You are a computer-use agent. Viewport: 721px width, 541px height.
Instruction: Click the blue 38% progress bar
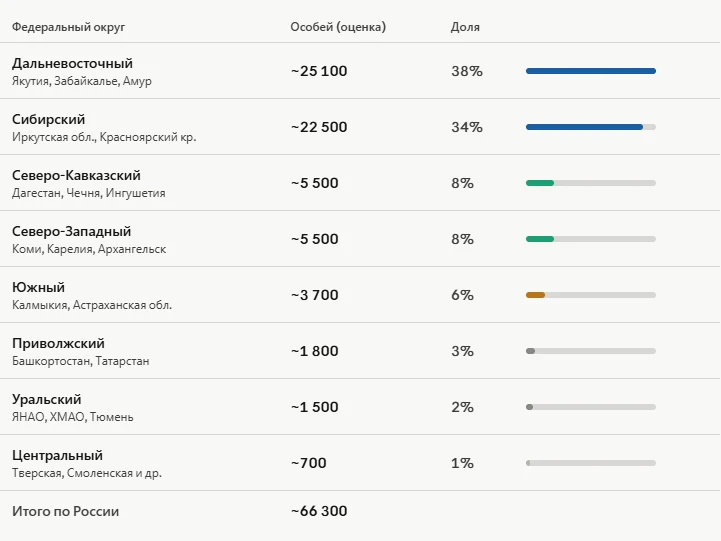click(x=591, y=71)
